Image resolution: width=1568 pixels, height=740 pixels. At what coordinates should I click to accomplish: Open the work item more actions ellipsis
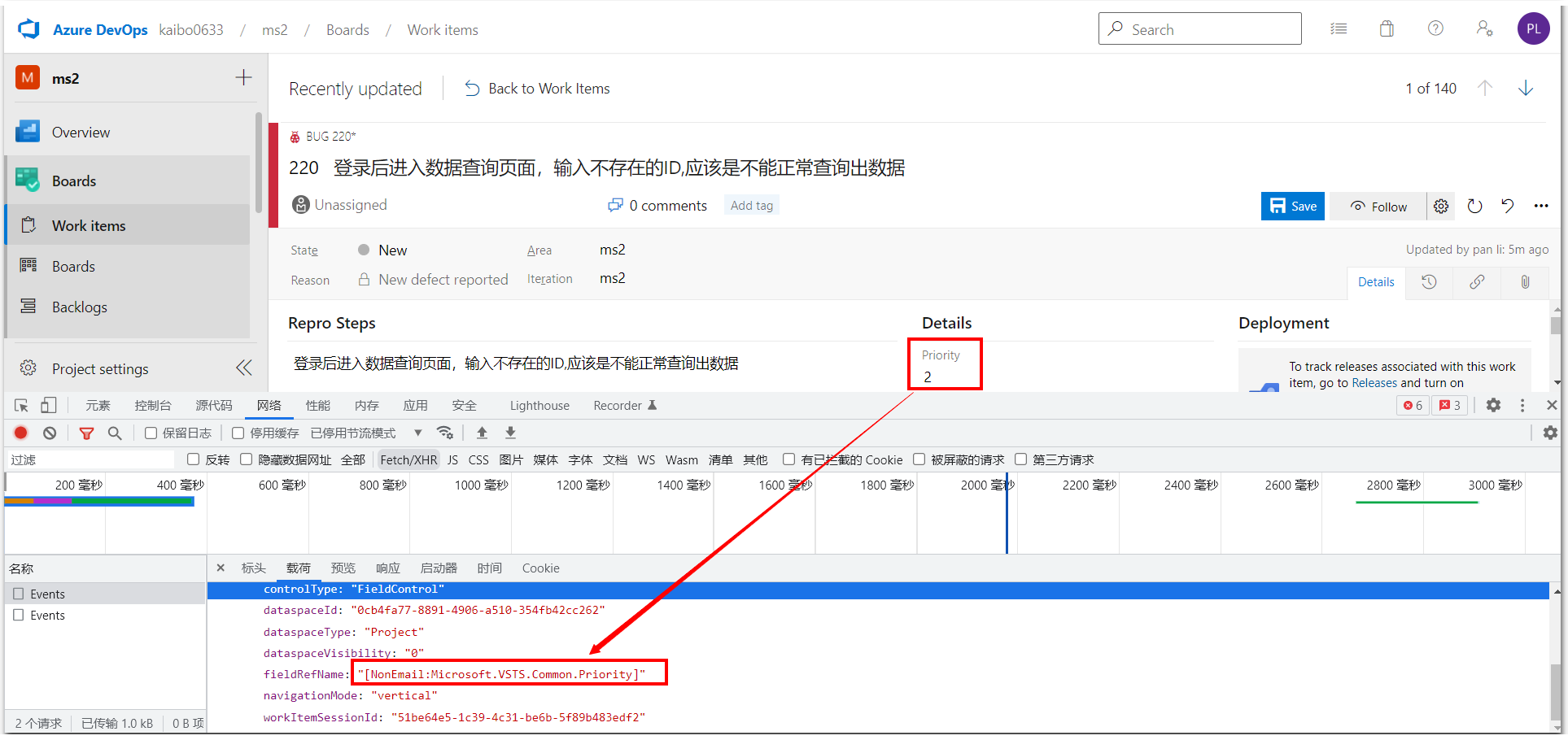[x=1541, y=206]
